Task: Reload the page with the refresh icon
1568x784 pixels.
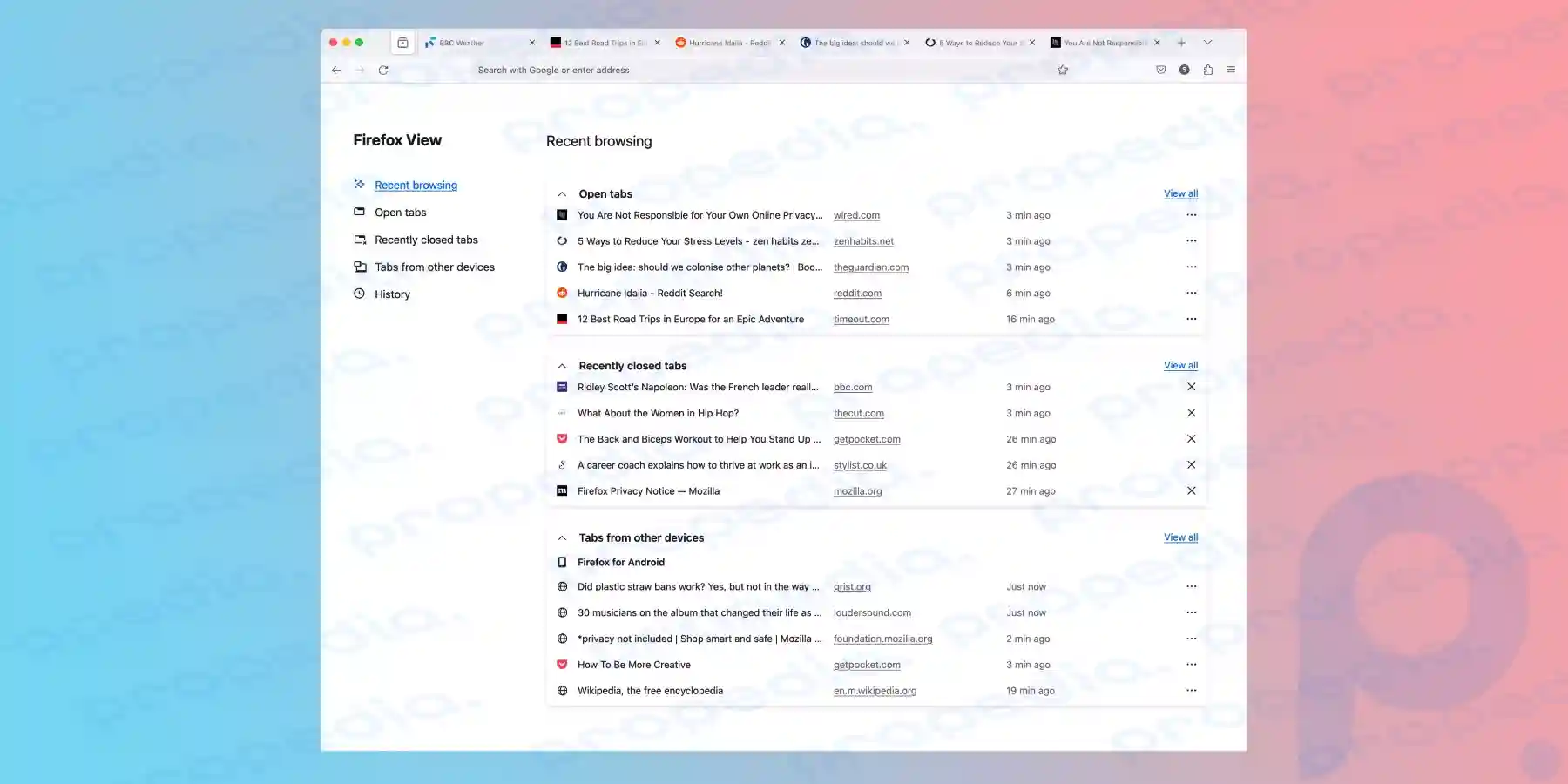Action: tap(383, 70)
